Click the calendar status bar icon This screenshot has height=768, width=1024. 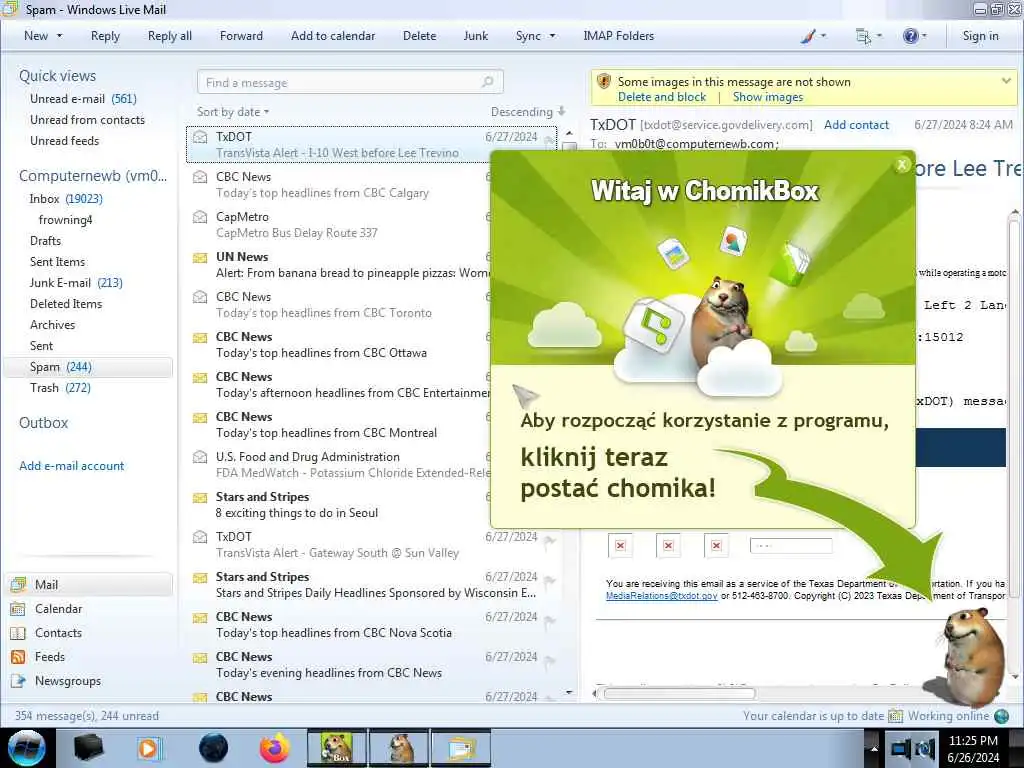pyautogui.click(x=895, y=716)
